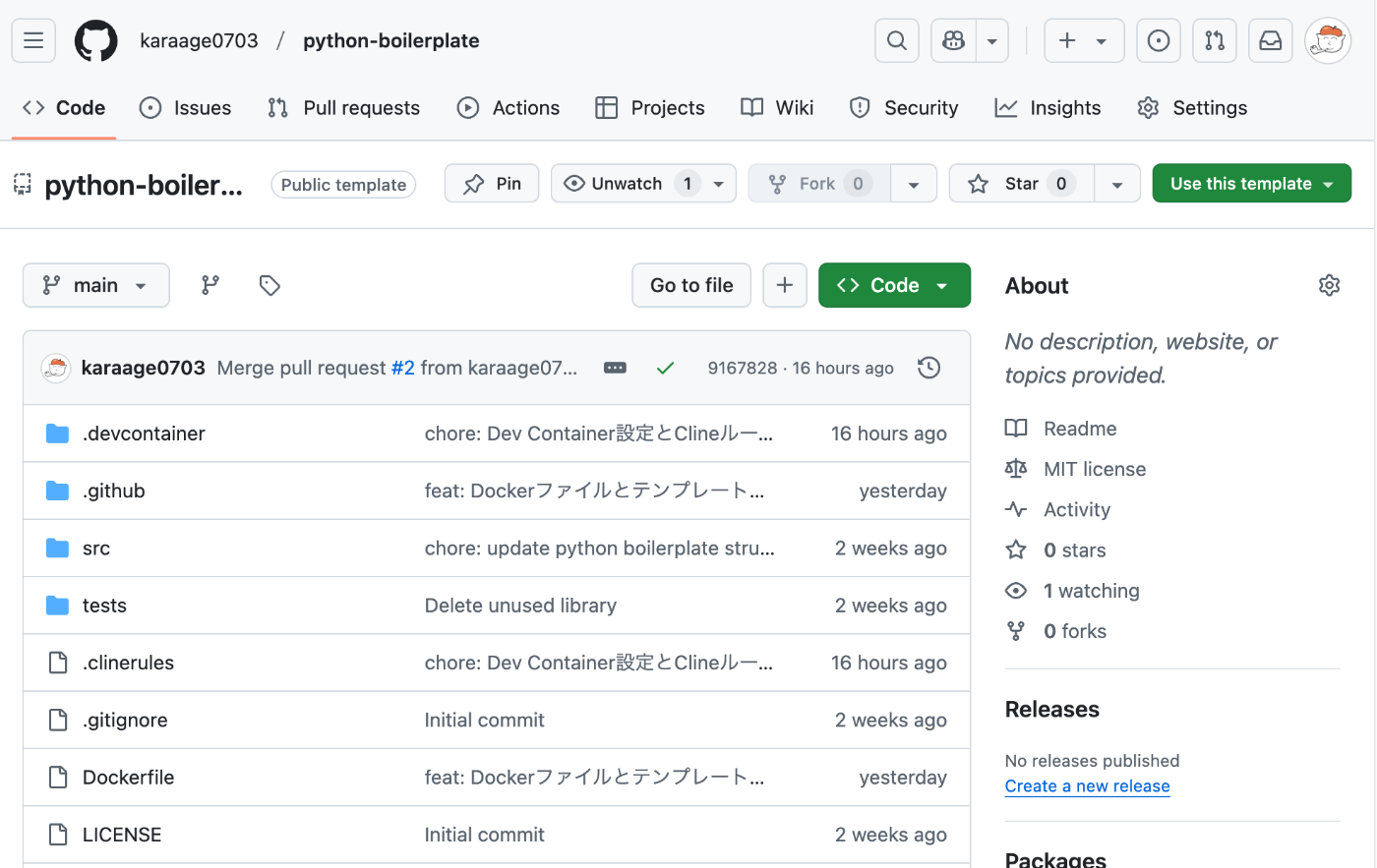Click karaage0703 author name in commit bar
The width and height of the screenshot is (1377, 868).
pyautogui.click(x=144, y=368)
